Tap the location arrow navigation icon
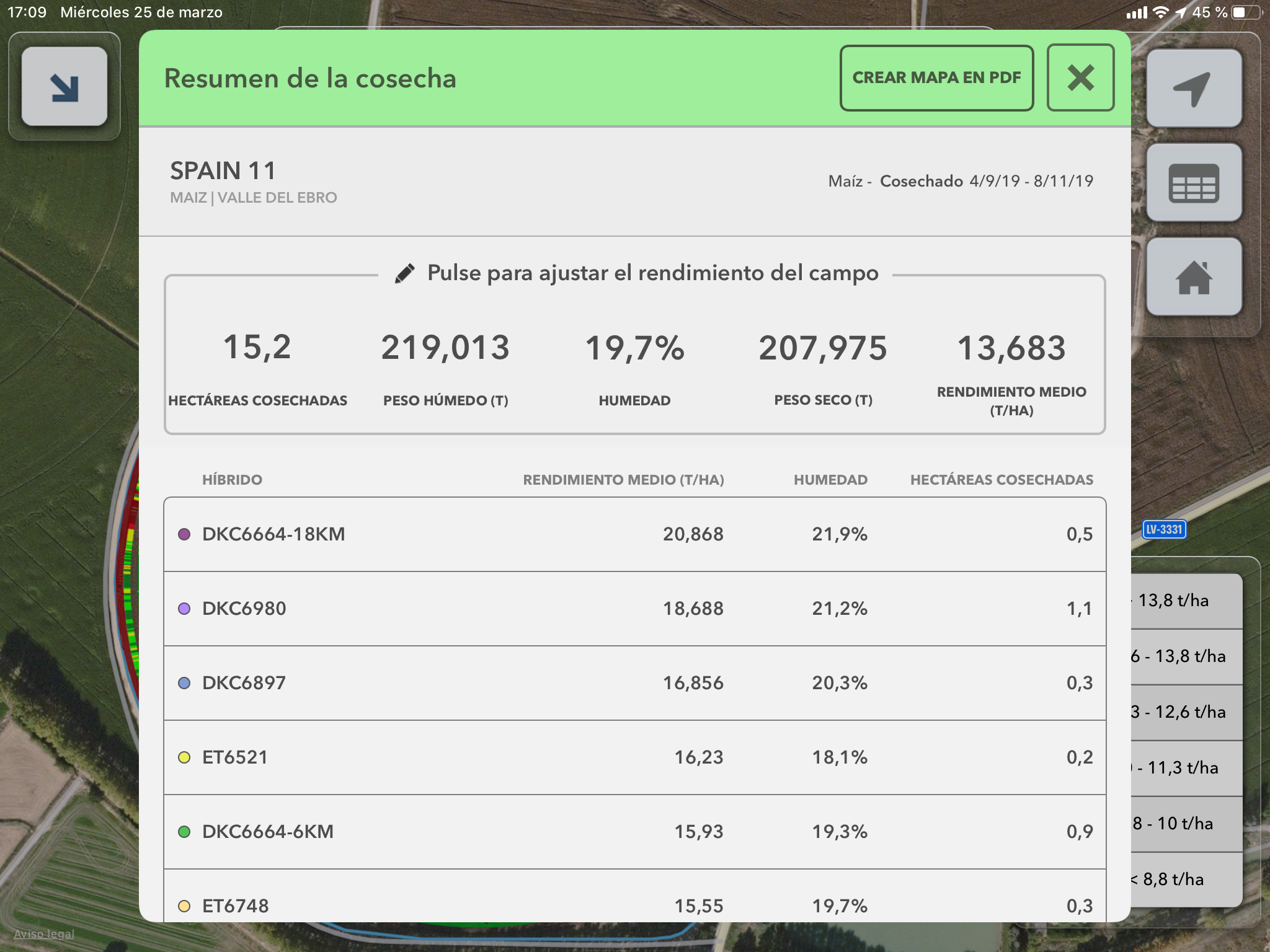The height and width of the screenshot is (952, 1270). tap(1194, 89)
